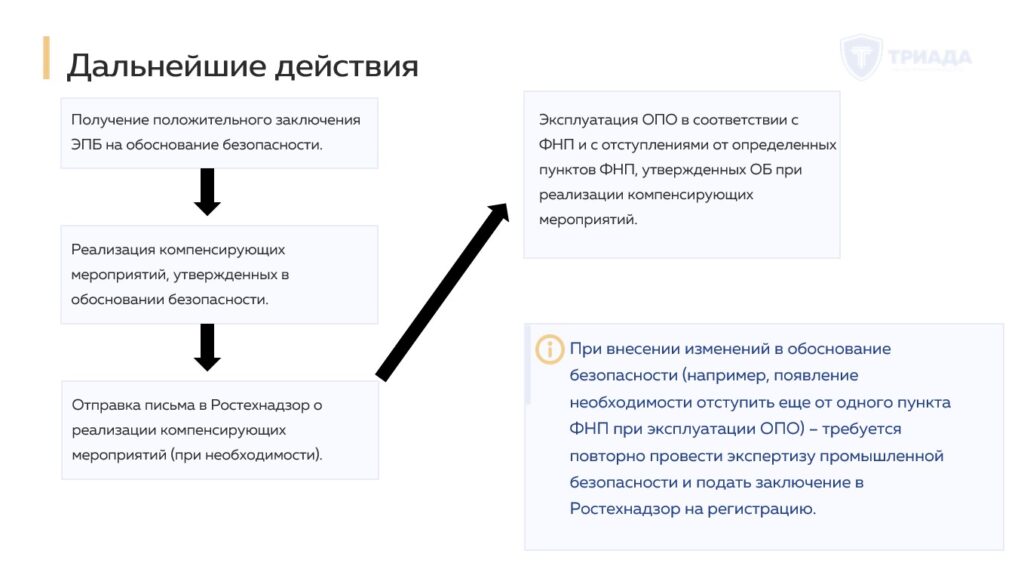
Task: Click the heading 'Дальнейшие действия'
Action: [242, 66]
